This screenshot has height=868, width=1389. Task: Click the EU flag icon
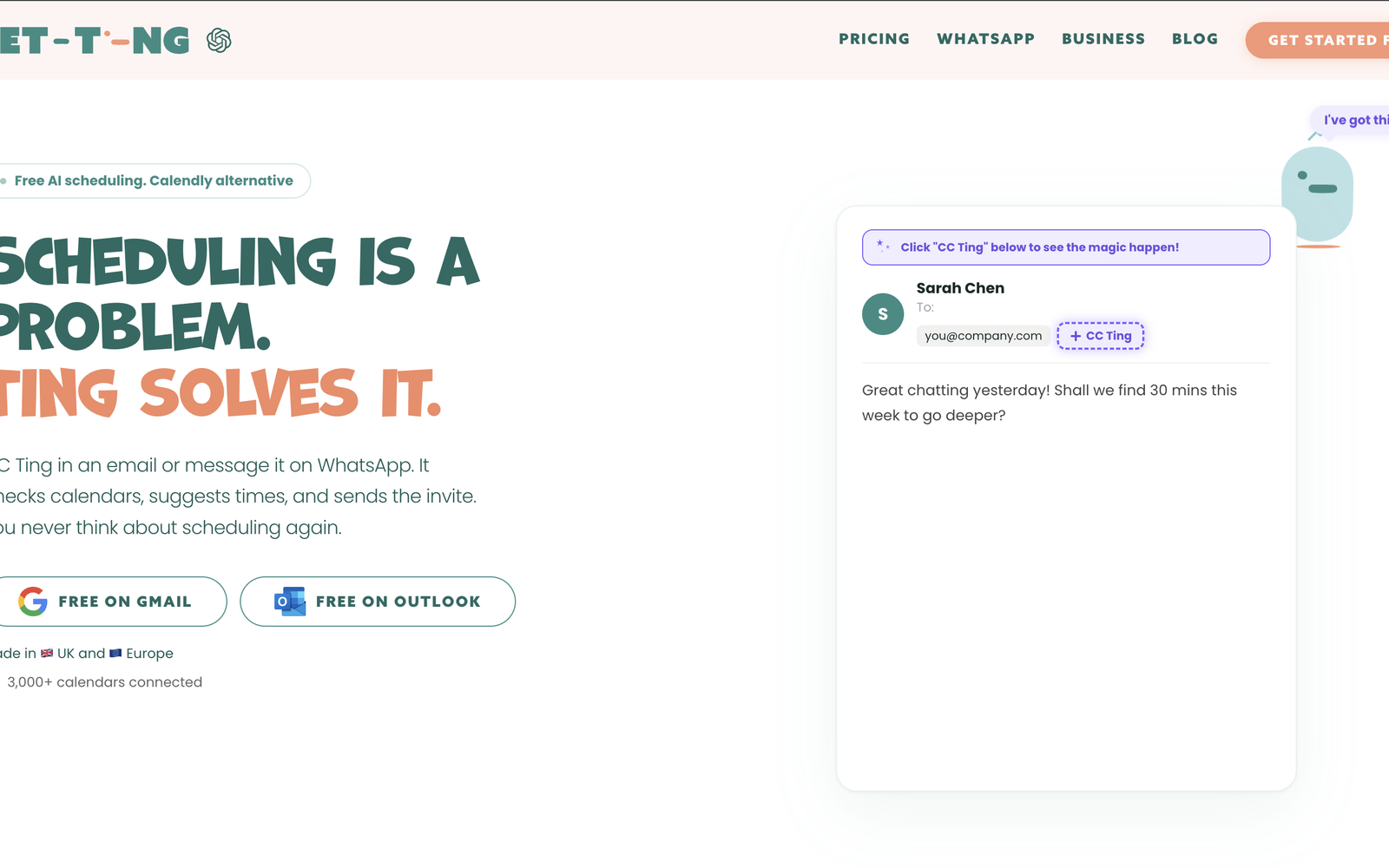click(x=115, y=653)
